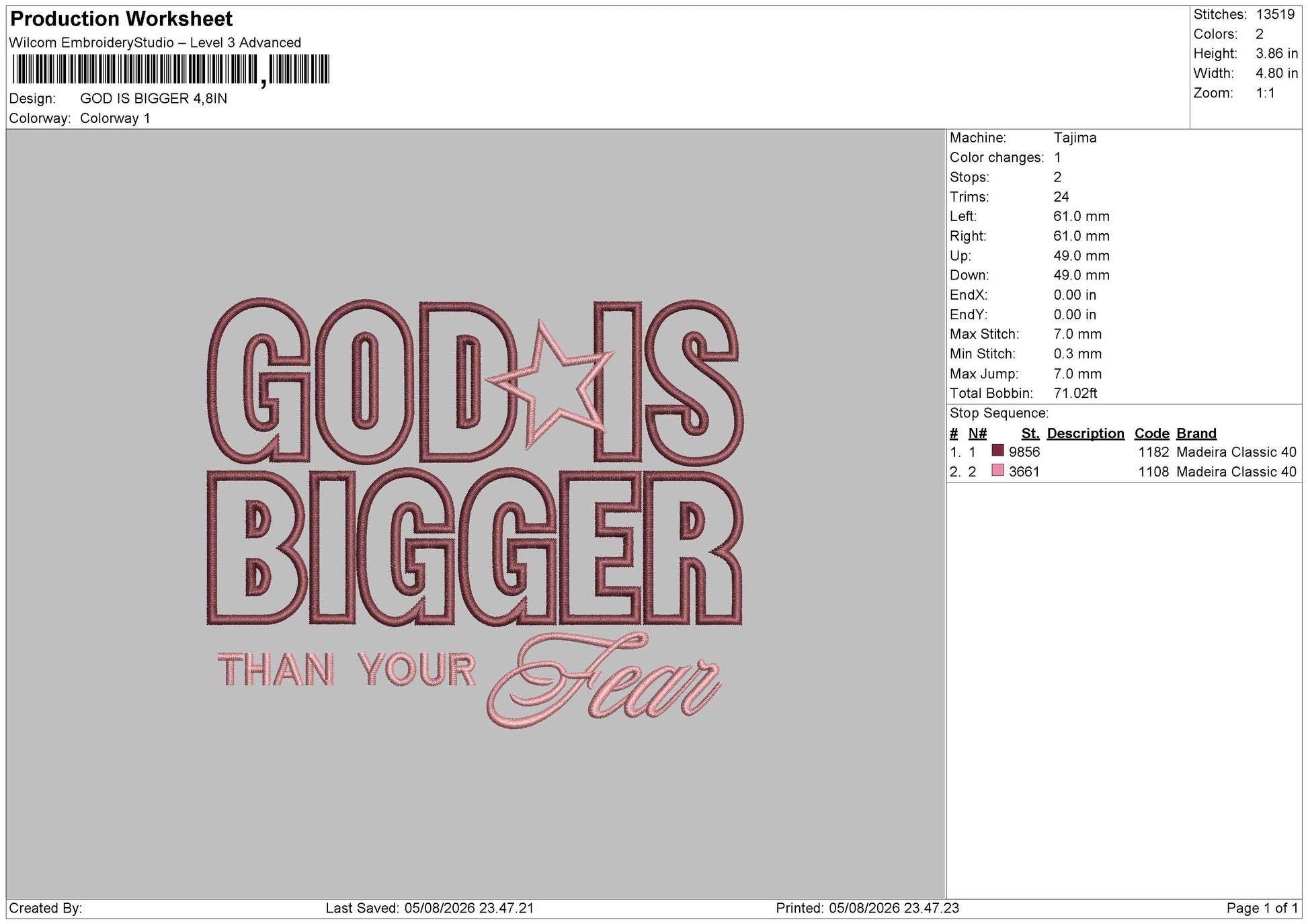Click the Min Stitch value 0.3 mm

[x=1077, y=353]
